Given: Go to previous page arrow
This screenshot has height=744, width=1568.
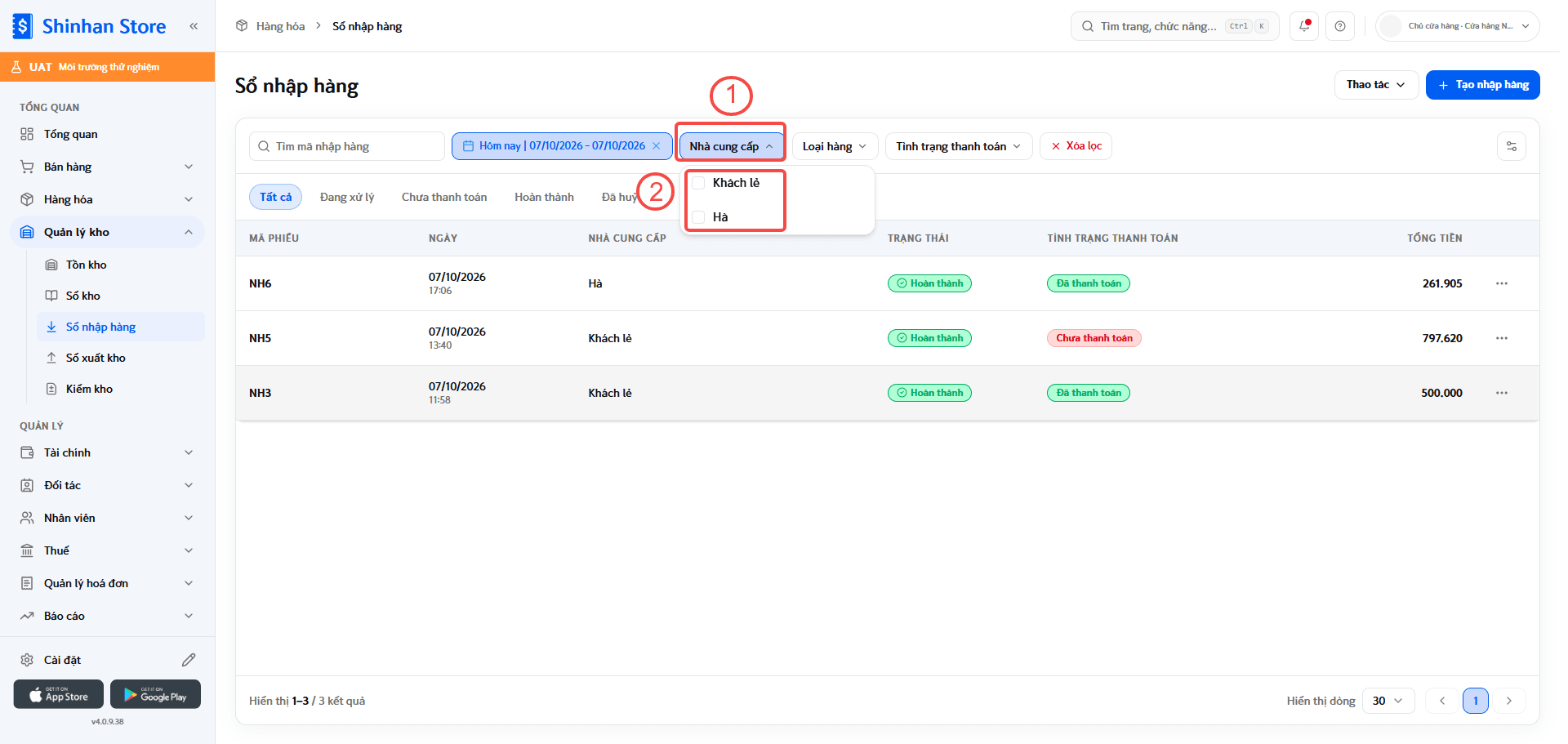Looking at the screenshot, I should point(1442,701).
